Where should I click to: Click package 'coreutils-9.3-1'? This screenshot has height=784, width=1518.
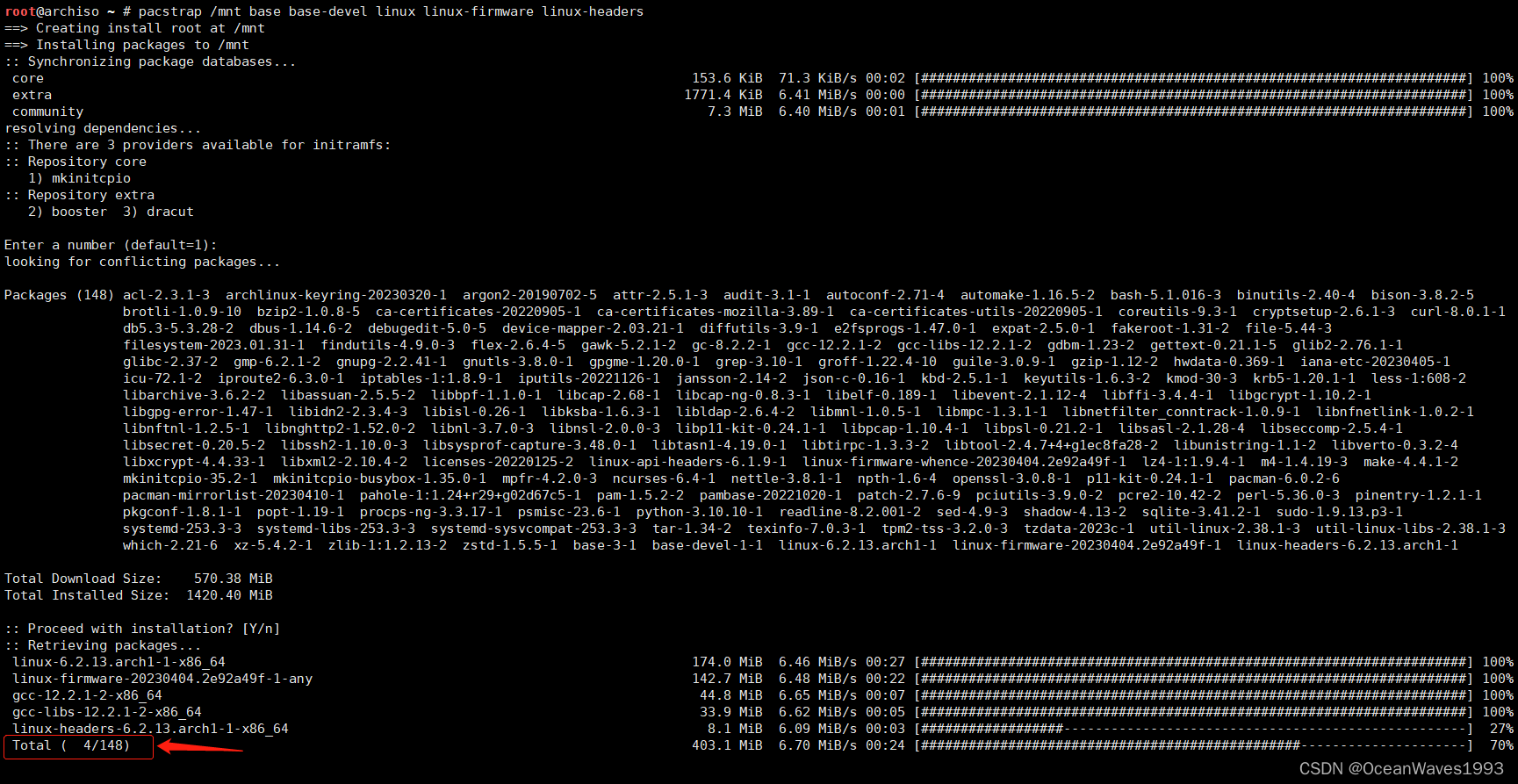click(1177, 312)
